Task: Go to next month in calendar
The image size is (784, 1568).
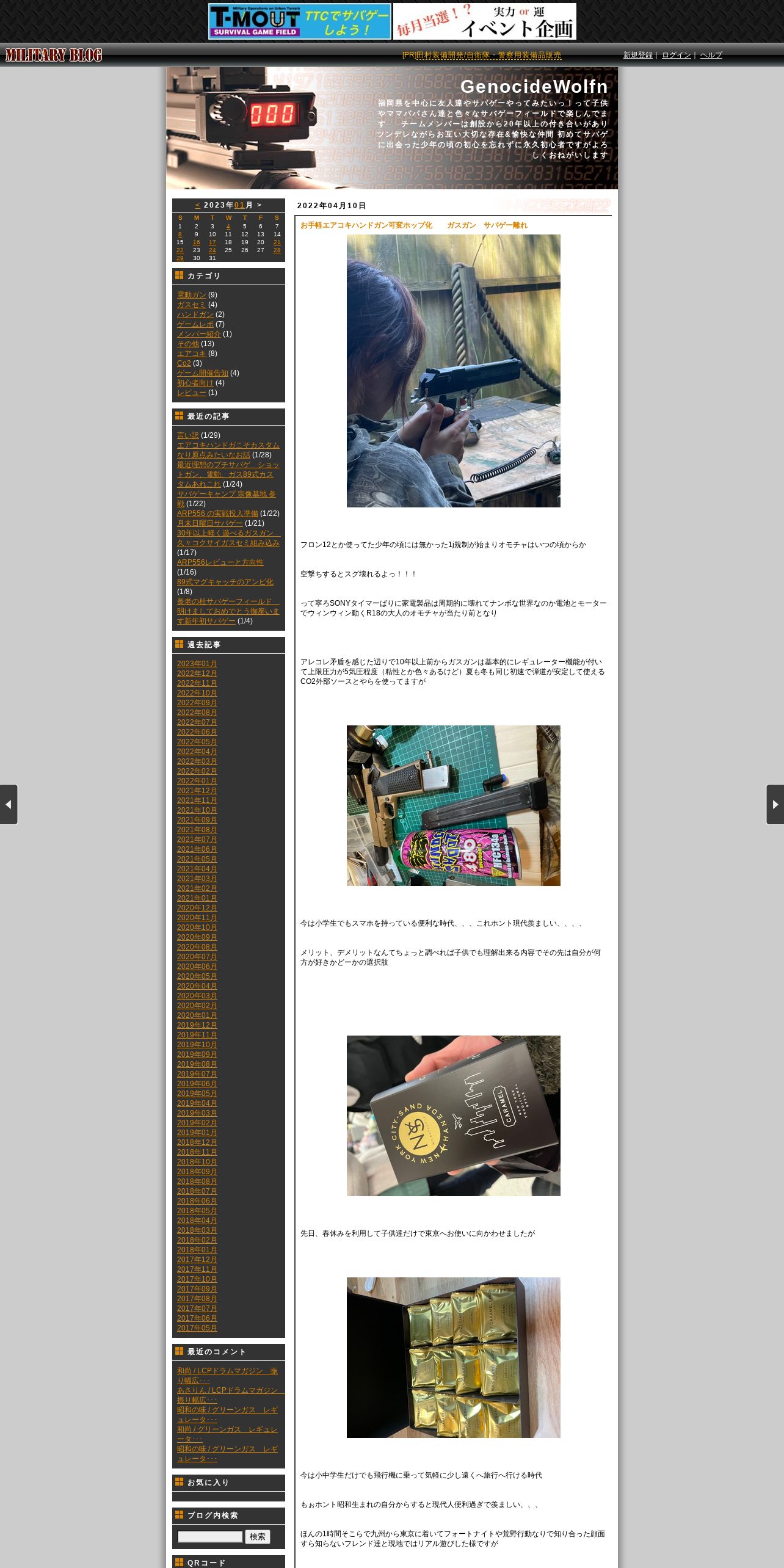Action: tap(260, 205)
